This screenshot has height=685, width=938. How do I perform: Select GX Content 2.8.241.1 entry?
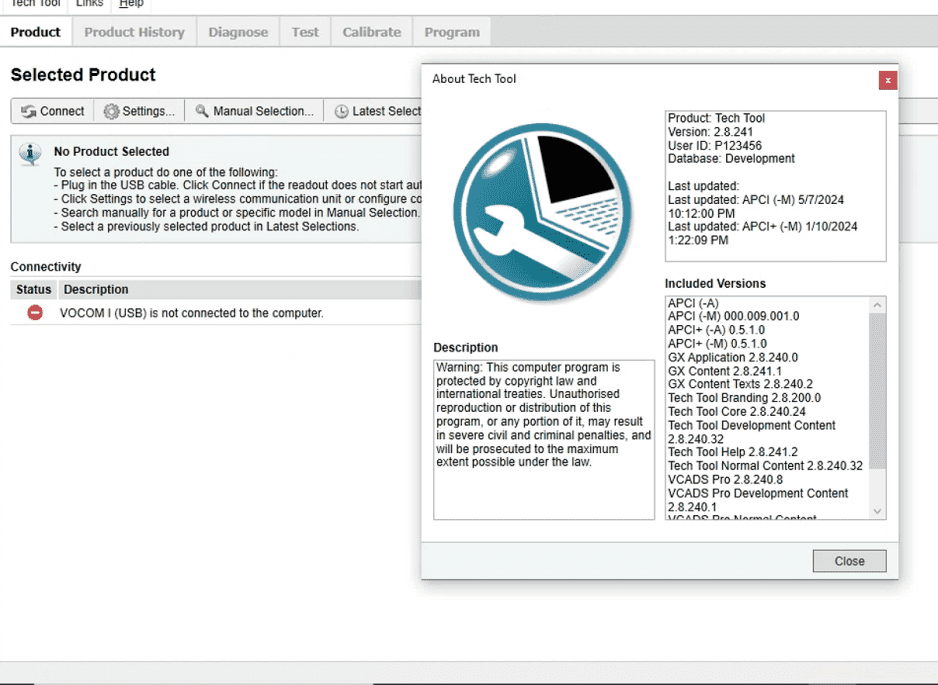724,371
